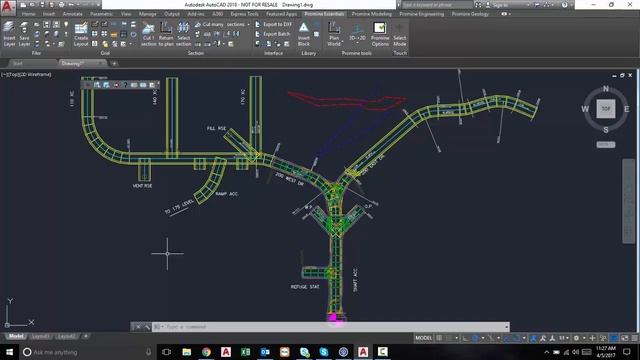
Task: Open the Express Tools ribbon tab
Action: click(244, 14)
